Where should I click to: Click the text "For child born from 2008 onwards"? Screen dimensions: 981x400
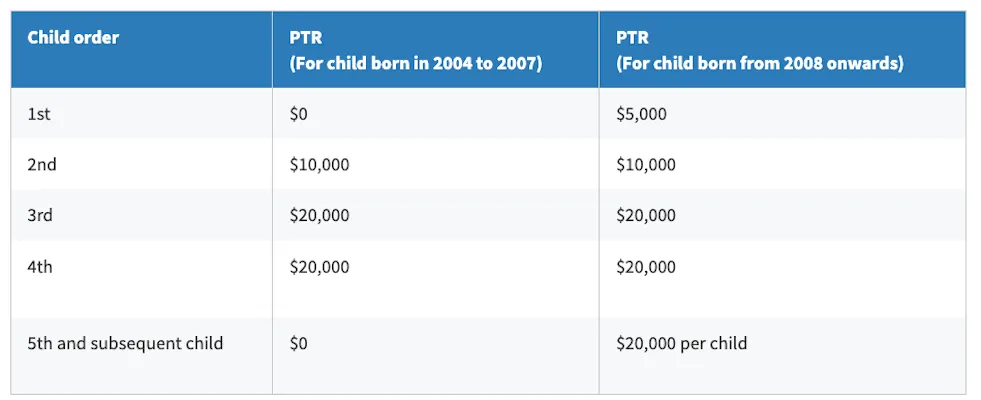click(760, 64)
